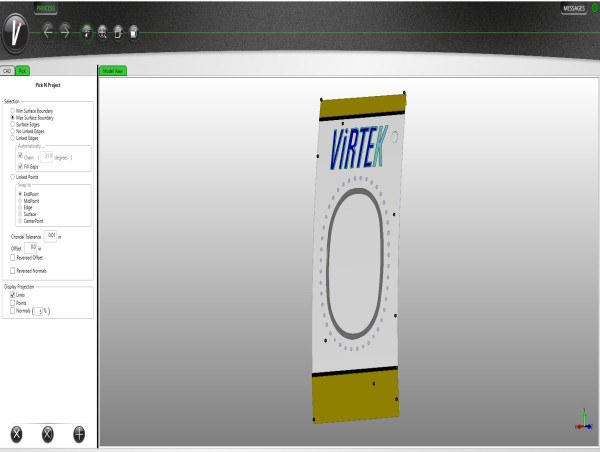The height and width of the screenshot is (452, 600).
Task: Click the Pick N Project heading
Action: (x=48, y=85)
